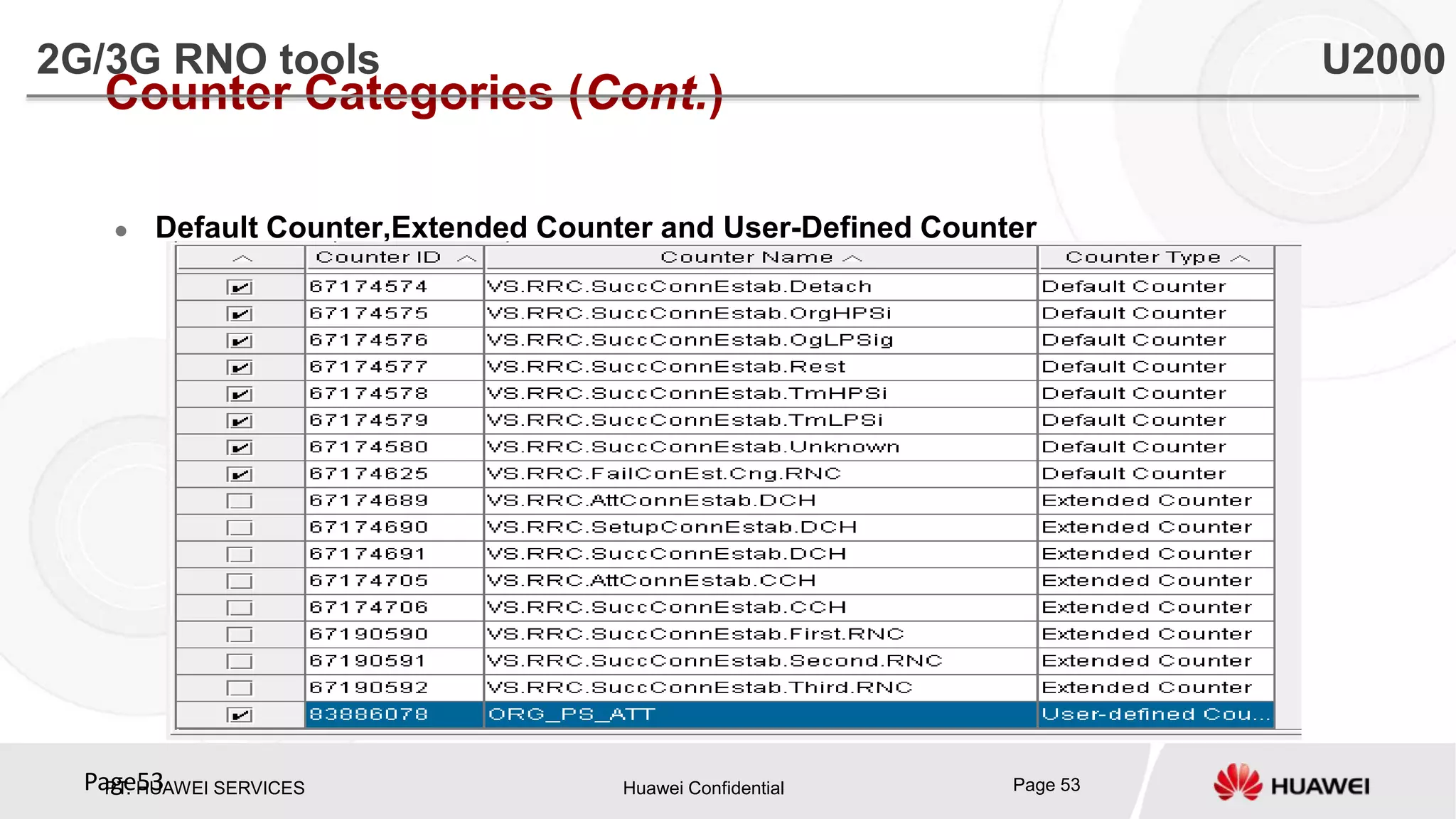Uncheck the ORG_PS_ATT user-defined counter checkbox
The height and width of the screenshot is (819, 1456).
(x=240, y=715)
